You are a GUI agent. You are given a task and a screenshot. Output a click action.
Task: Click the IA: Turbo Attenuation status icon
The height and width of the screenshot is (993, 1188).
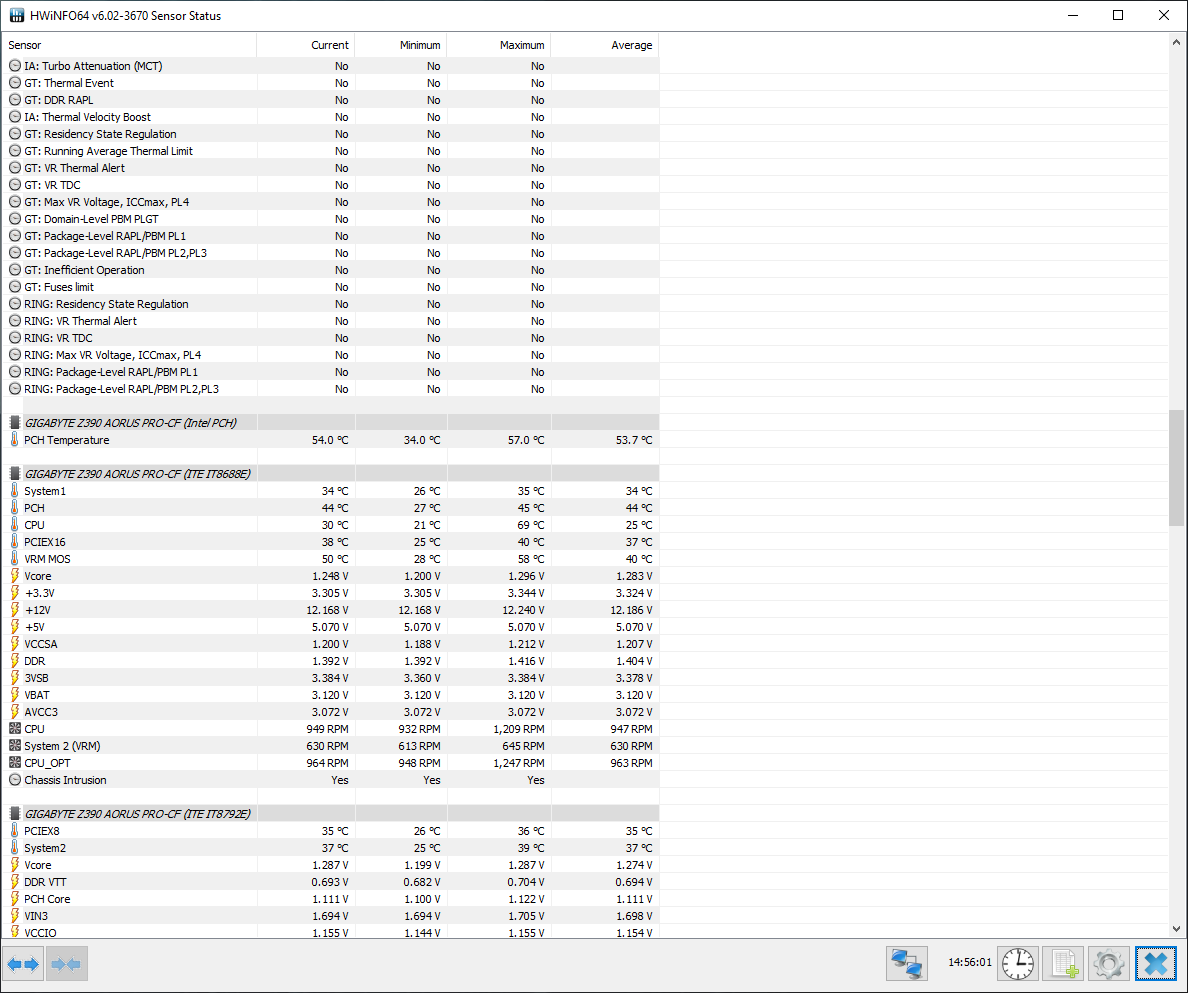tap(14, 66)
